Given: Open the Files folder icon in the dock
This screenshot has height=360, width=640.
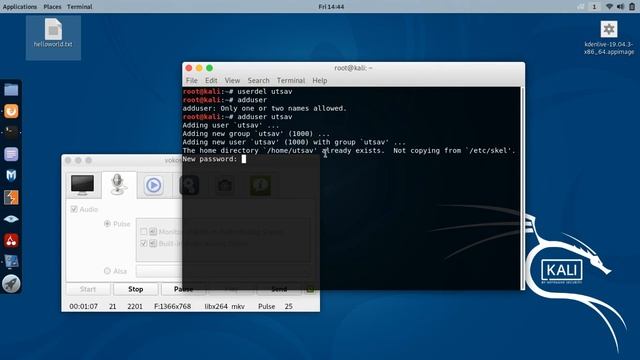Looking at the screenshot, I should pos(11,89).
